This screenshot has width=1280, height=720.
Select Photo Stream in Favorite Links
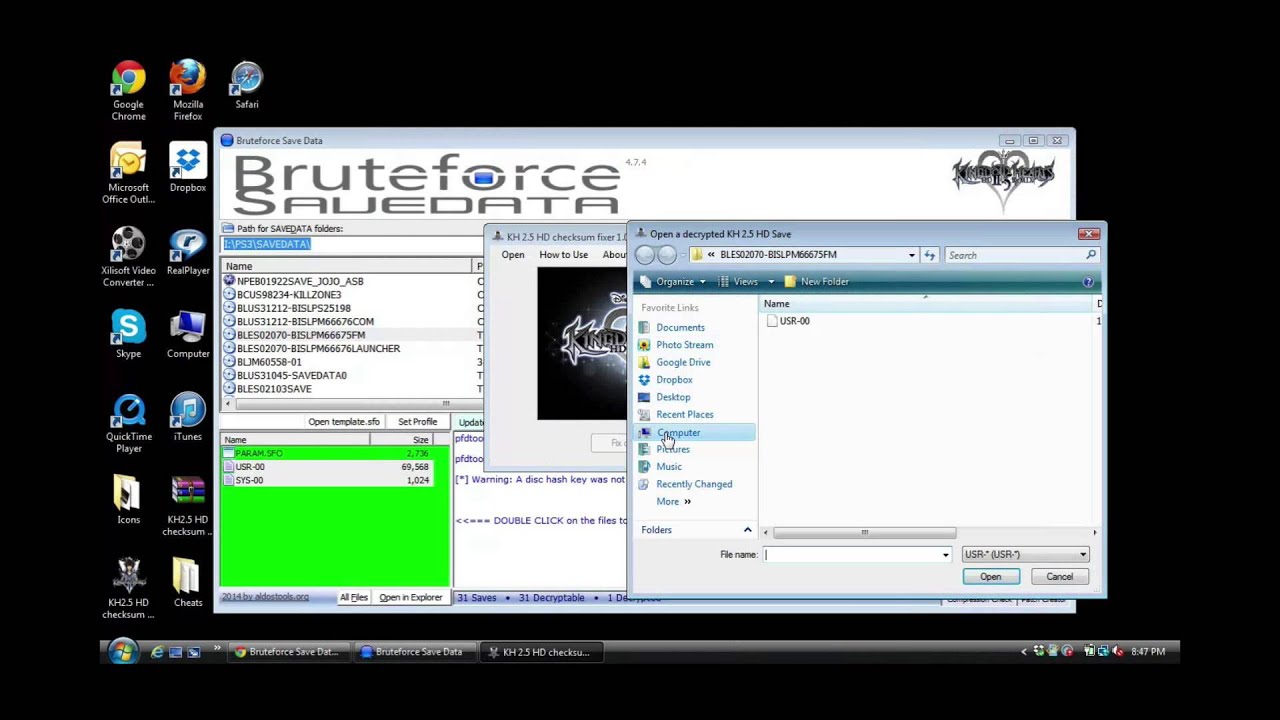[684, 345]
